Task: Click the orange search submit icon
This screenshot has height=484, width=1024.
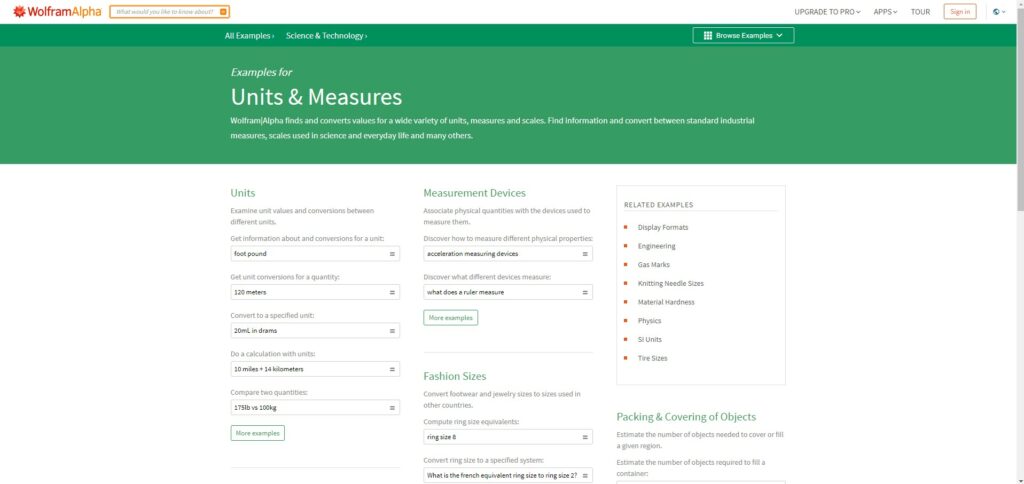Action: tap(223, 12)
